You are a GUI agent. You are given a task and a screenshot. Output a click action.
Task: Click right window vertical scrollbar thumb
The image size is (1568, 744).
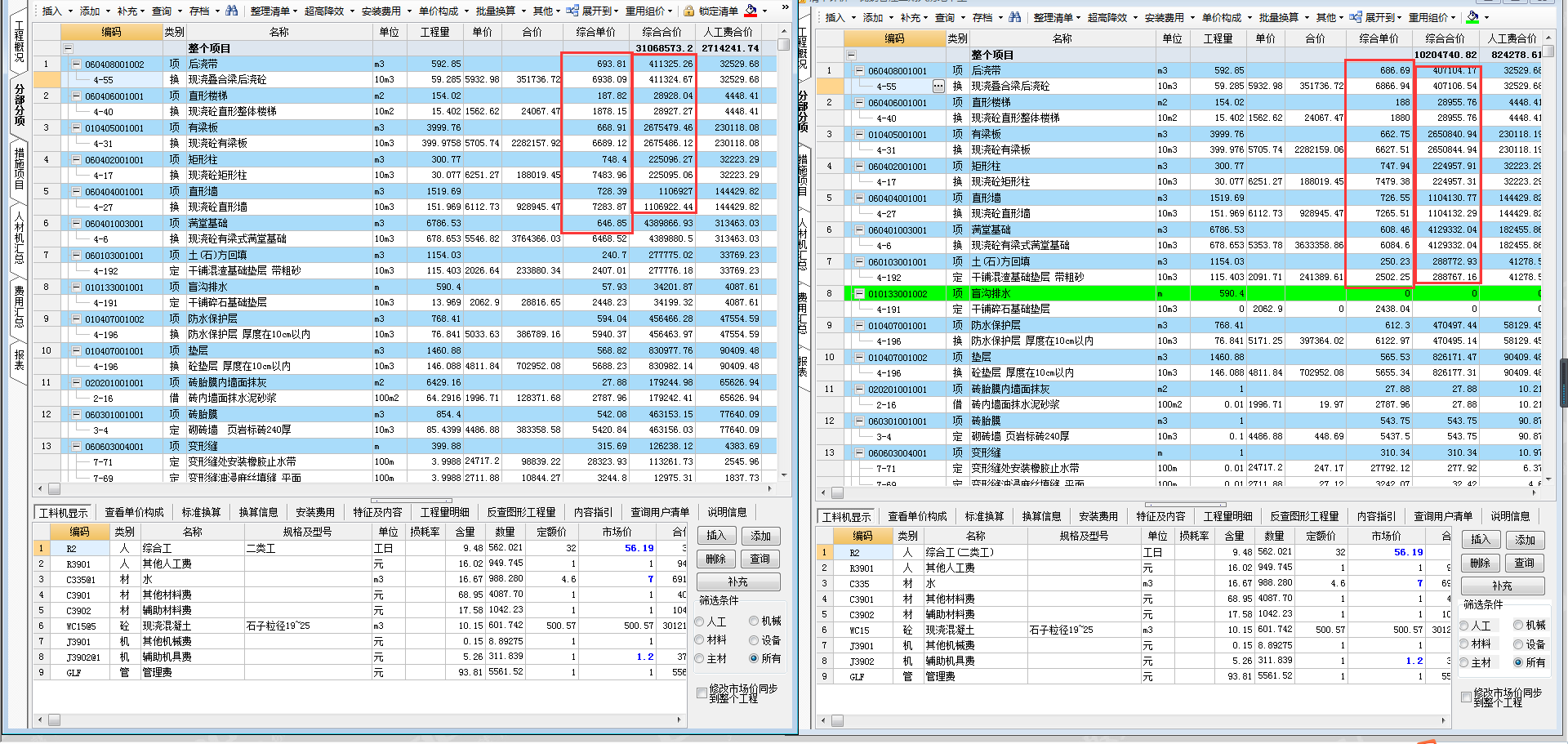coord(1548,53)
